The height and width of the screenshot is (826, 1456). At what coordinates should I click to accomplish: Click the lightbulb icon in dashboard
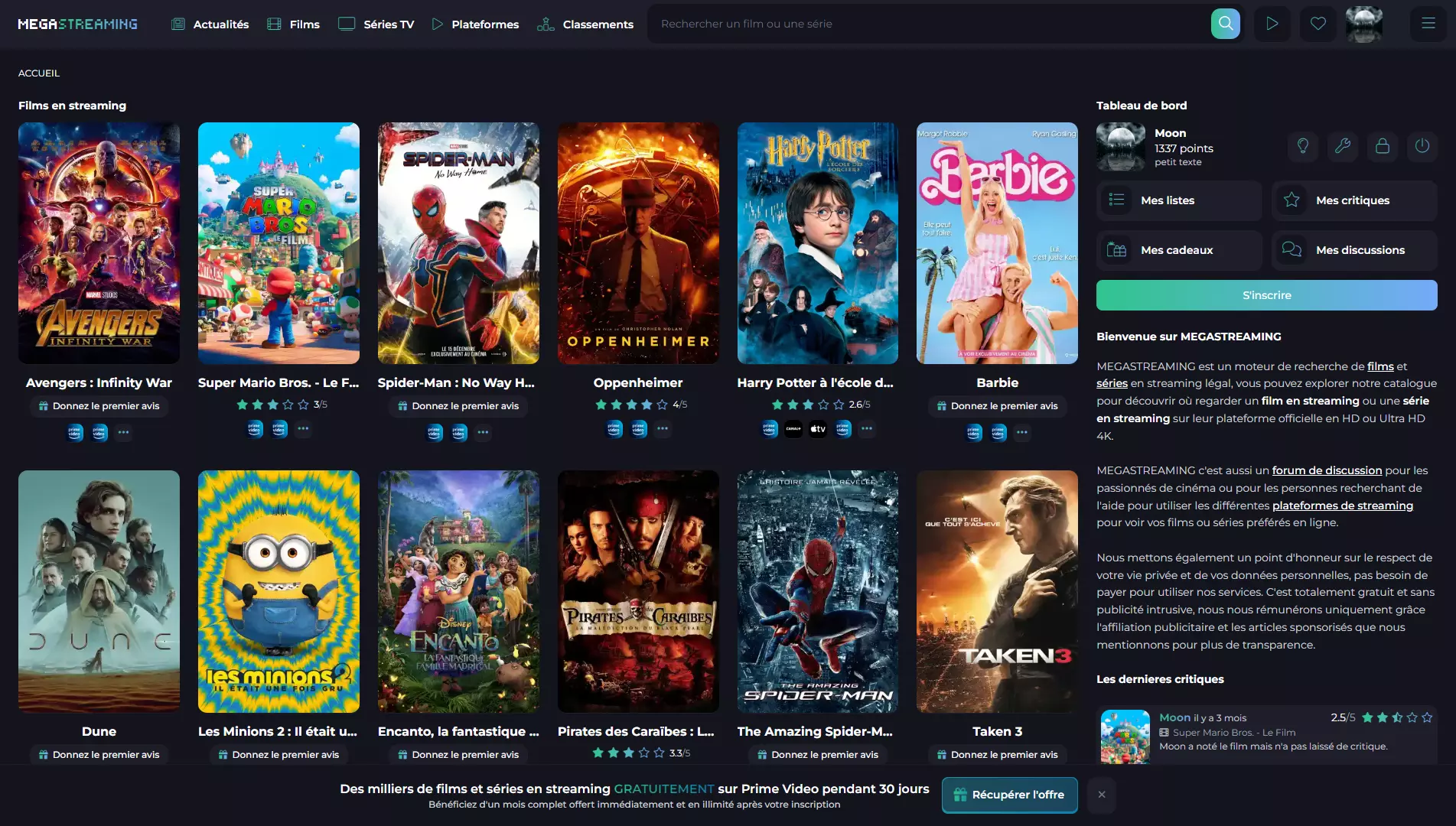1302,146
